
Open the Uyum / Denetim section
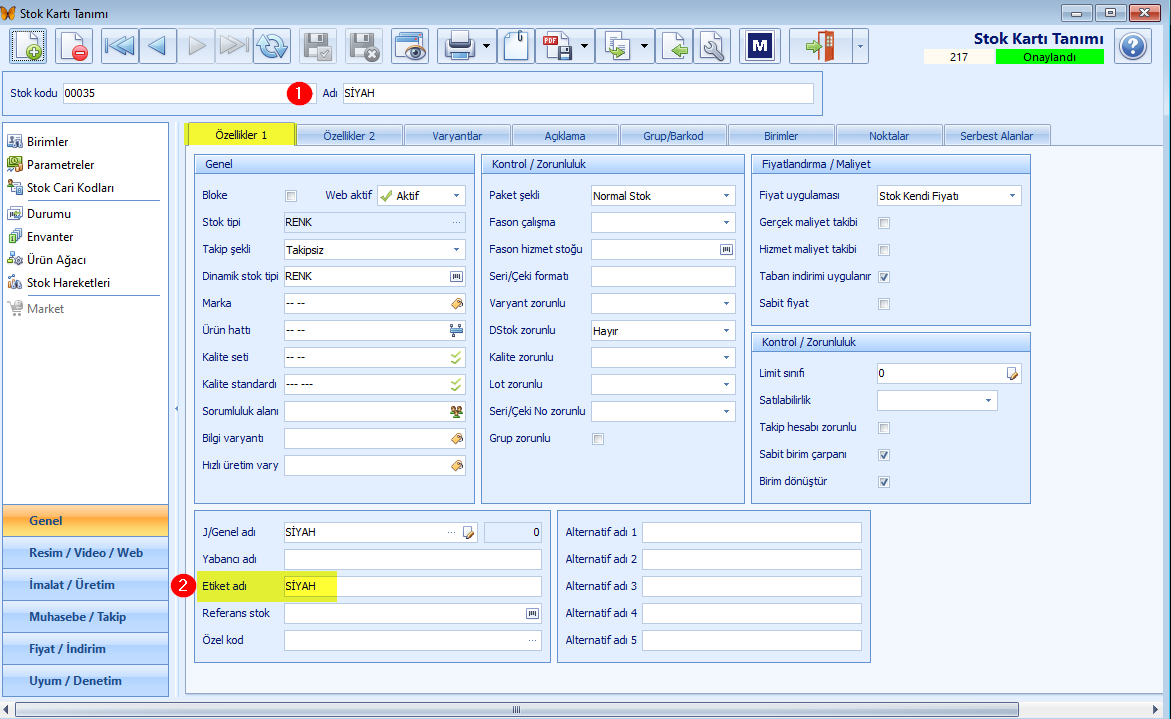[86, 681]
